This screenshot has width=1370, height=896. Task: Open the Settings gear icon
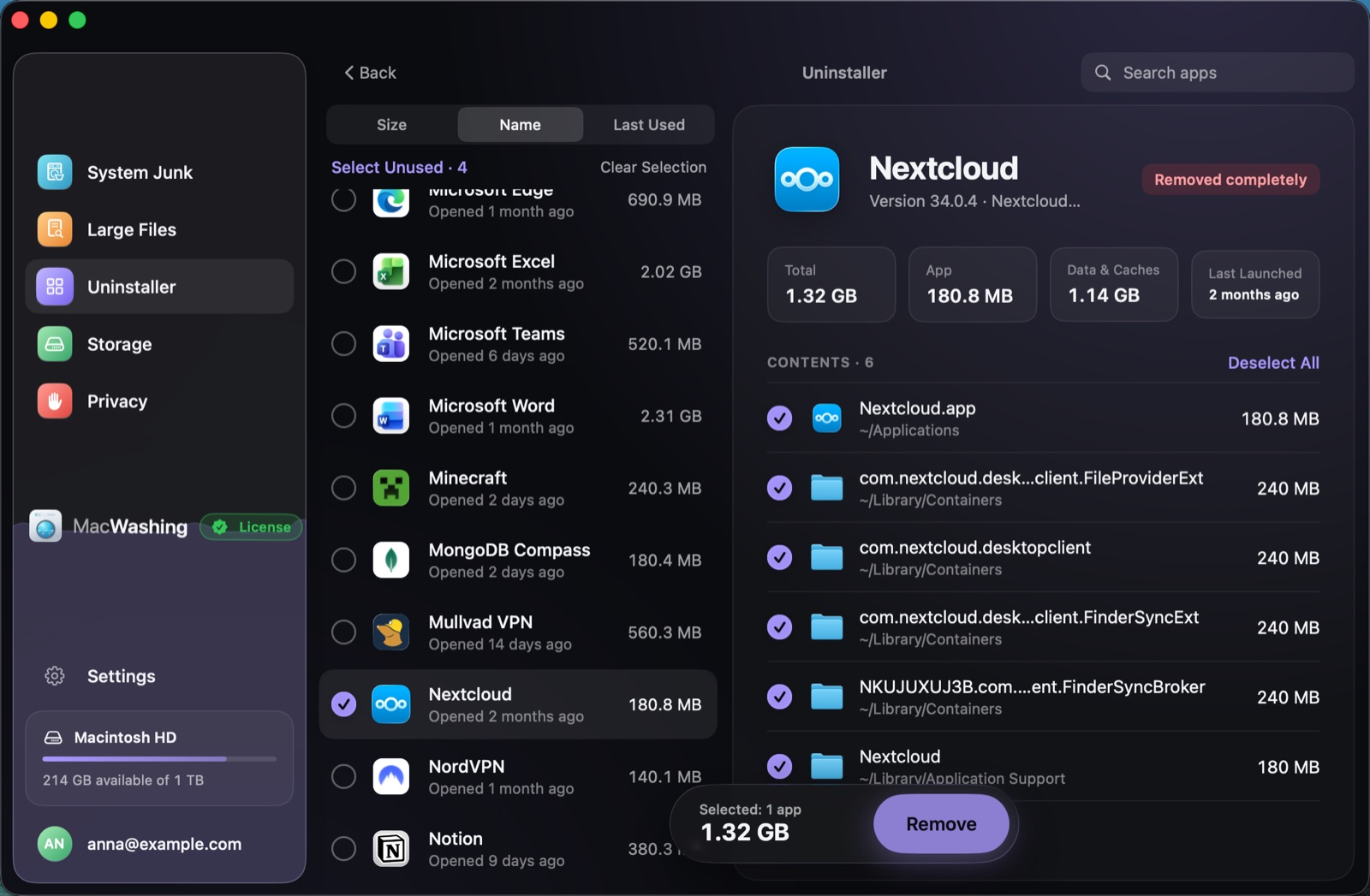click(55, 676)
